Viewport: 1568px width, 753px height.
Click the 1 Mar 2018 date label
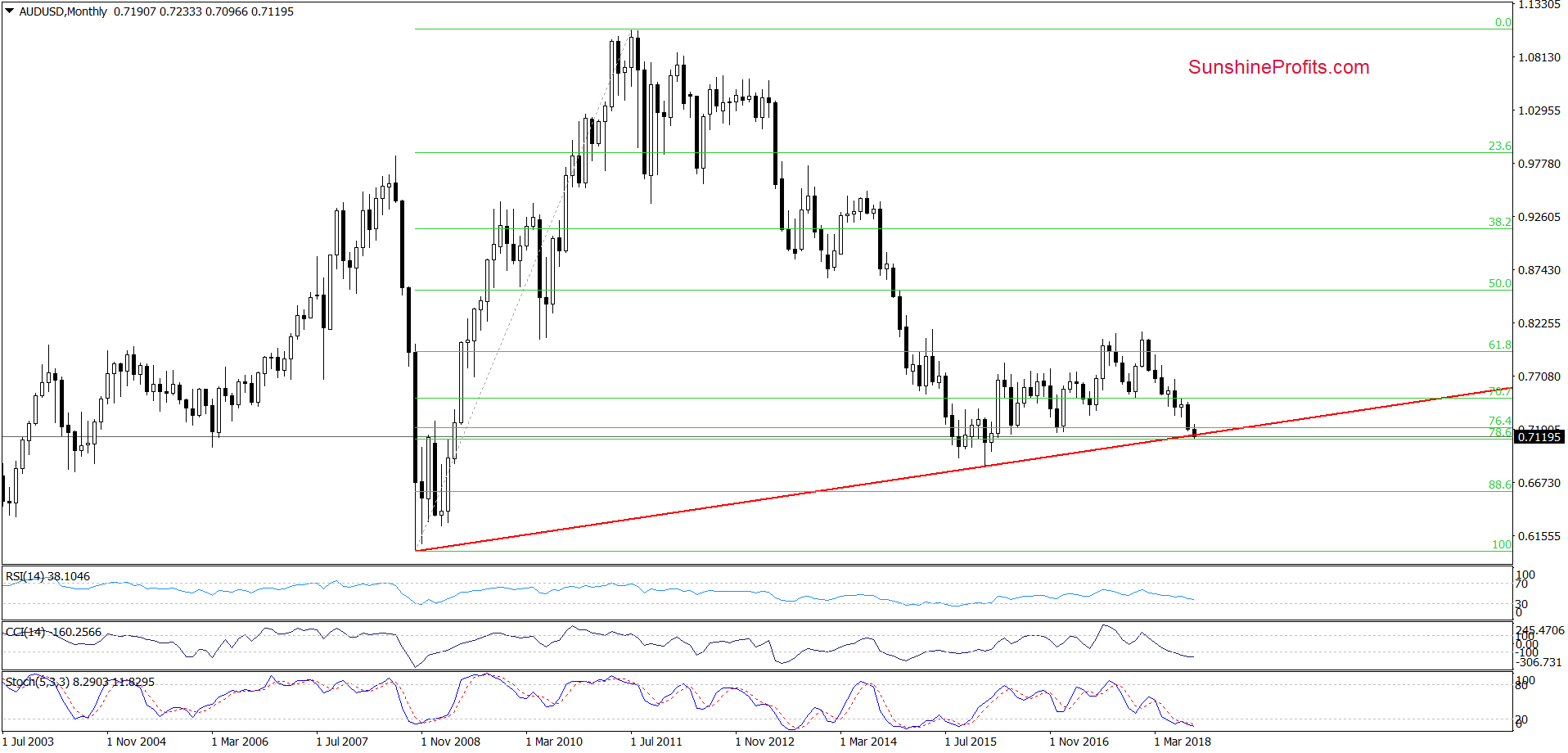[x=1183, y=742]
